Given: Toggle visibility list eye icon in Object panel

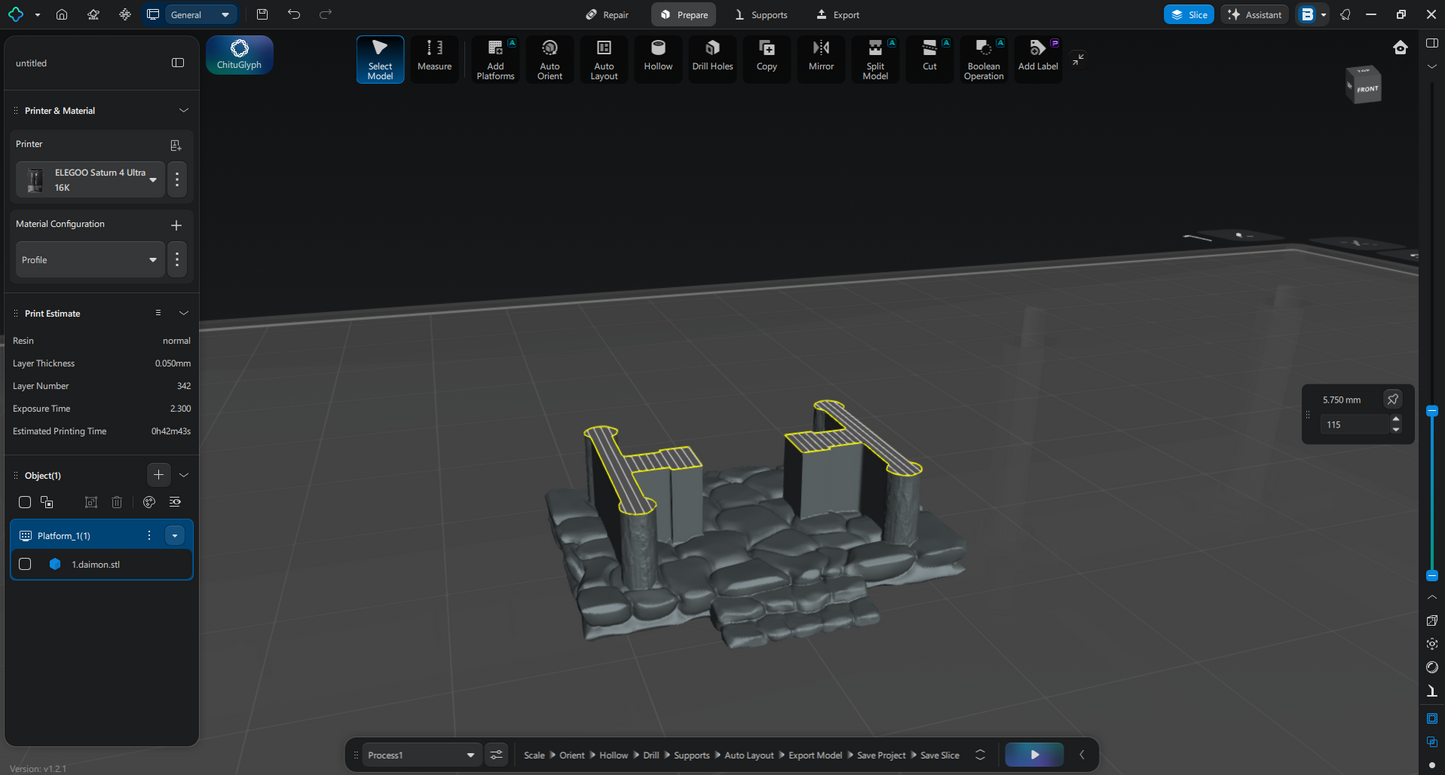Looking at the screenshot, I should coord(175,502).
